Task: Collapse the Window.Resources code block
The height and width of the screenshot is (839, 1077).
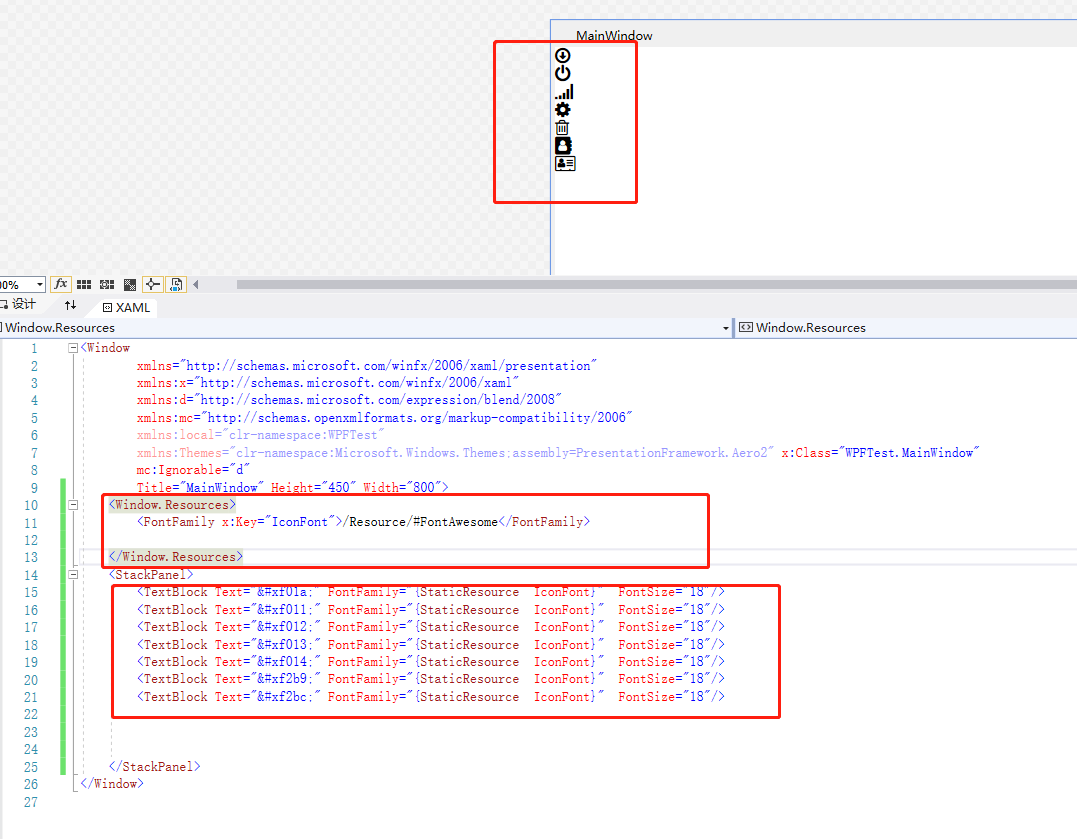Action: click(x=73, y=505)
